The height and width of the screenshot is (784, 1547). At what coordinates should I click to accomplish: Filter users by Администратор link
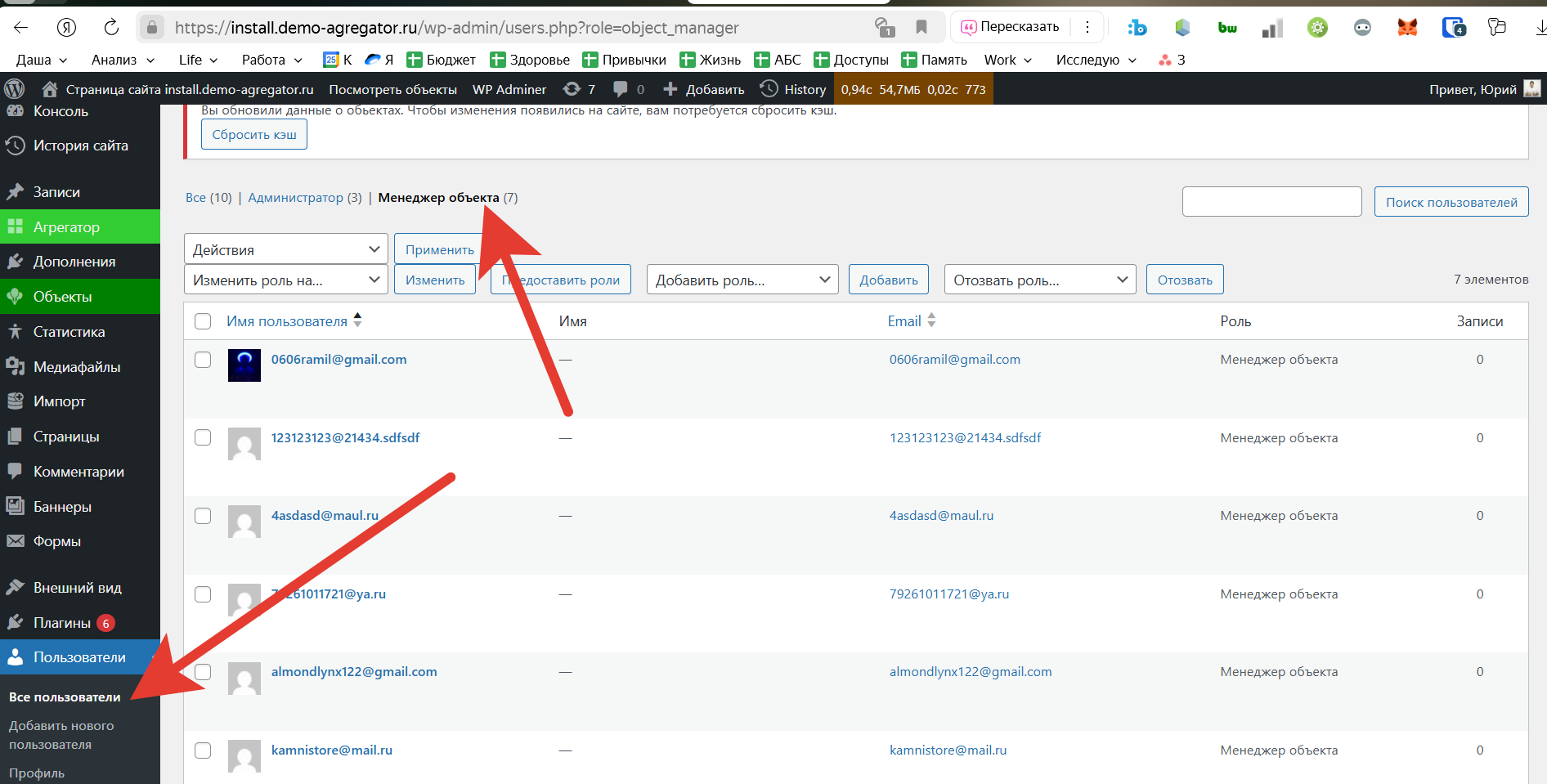point(295,198)
